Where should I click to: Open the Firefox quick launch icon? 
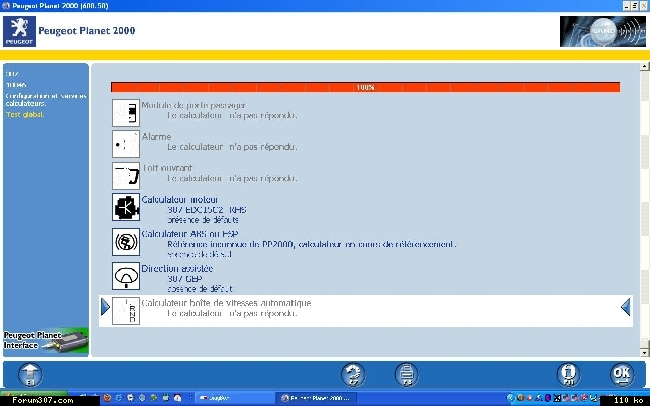107,398
